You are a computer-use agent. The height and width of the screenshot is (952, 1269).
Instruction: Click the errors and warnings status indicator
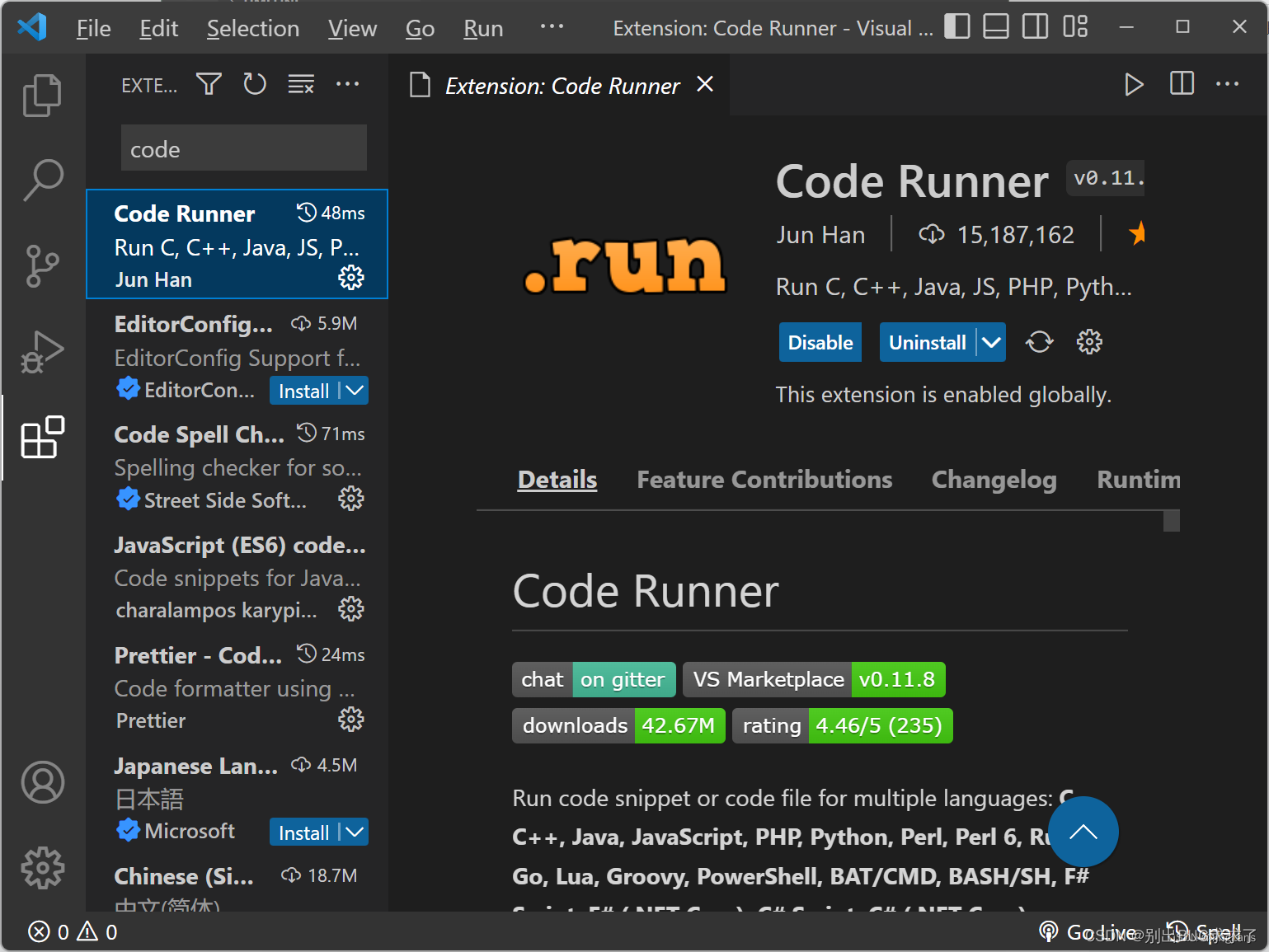click(73, 932)
